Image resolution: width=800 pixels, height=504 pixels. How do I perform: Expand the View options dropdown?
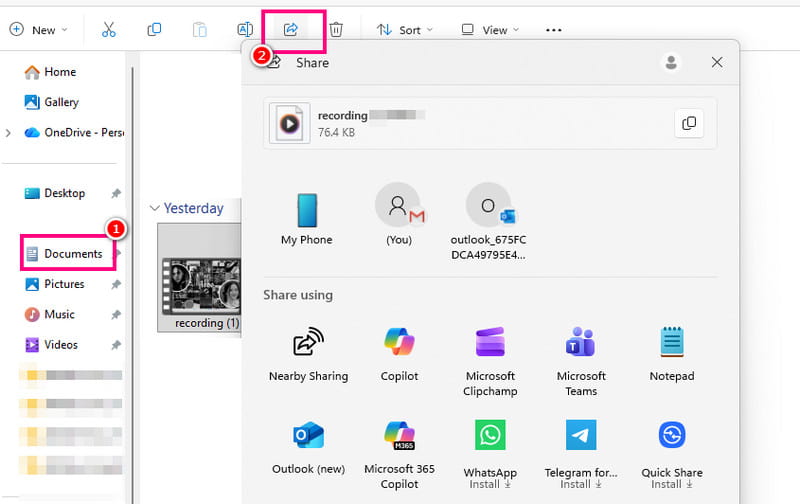[x=489, y=30]
